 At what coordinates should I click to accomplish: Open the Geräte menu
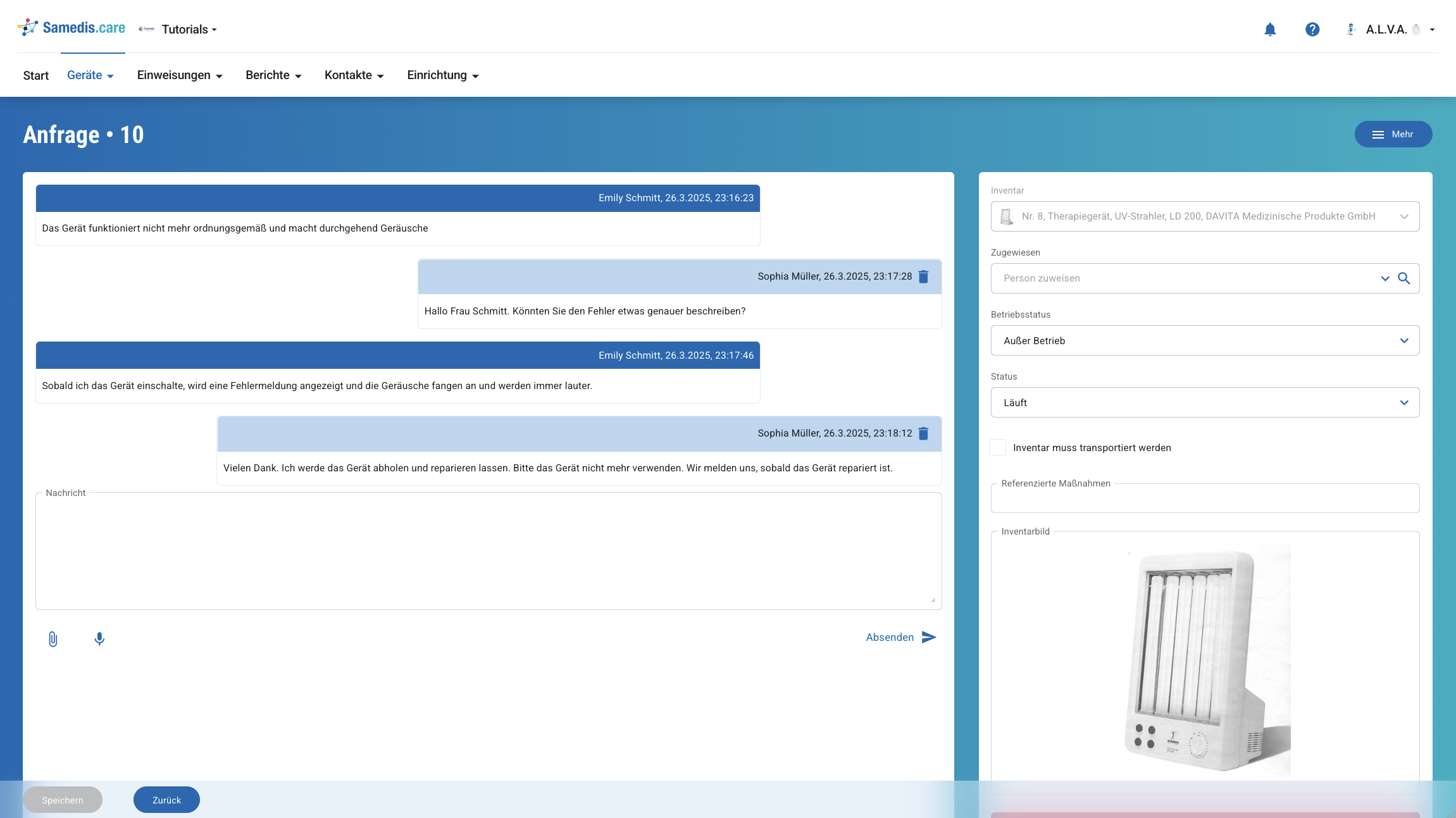tap(90, 75)
